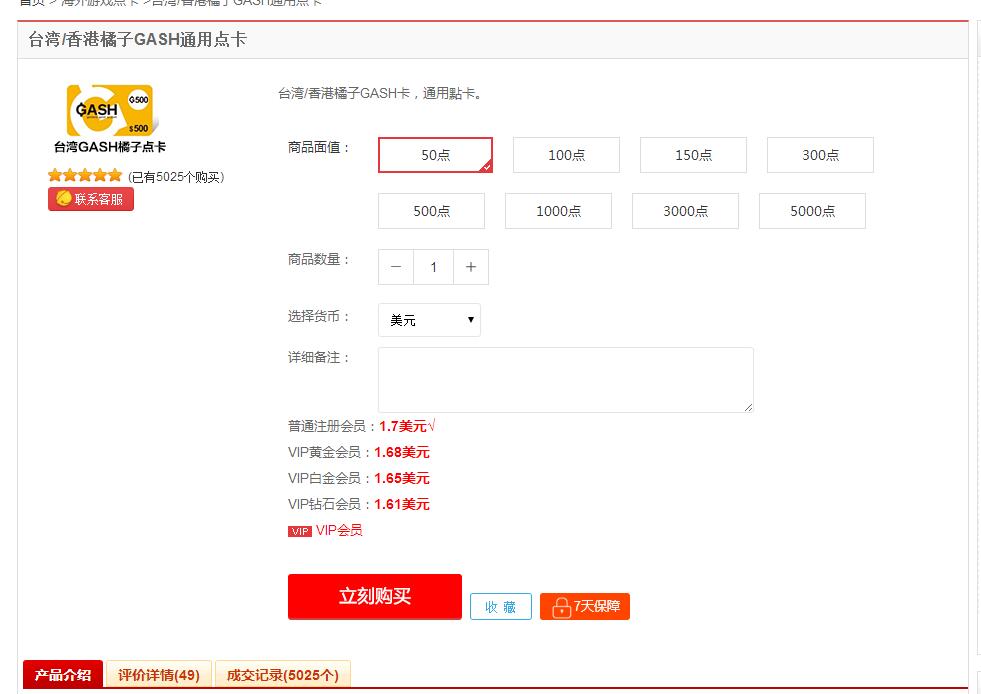Click the 普通注册会员 price 1.7美元

coord(403,426)
